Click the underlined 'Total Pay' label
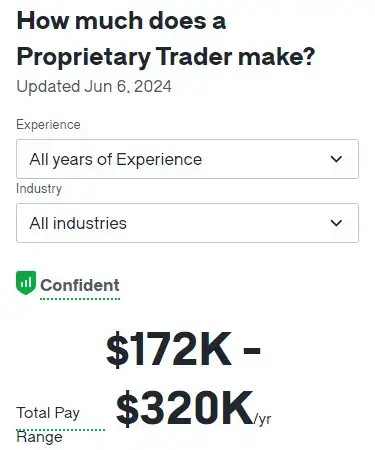The width and height of the screenshot is (375, 450). pos(48,413)
